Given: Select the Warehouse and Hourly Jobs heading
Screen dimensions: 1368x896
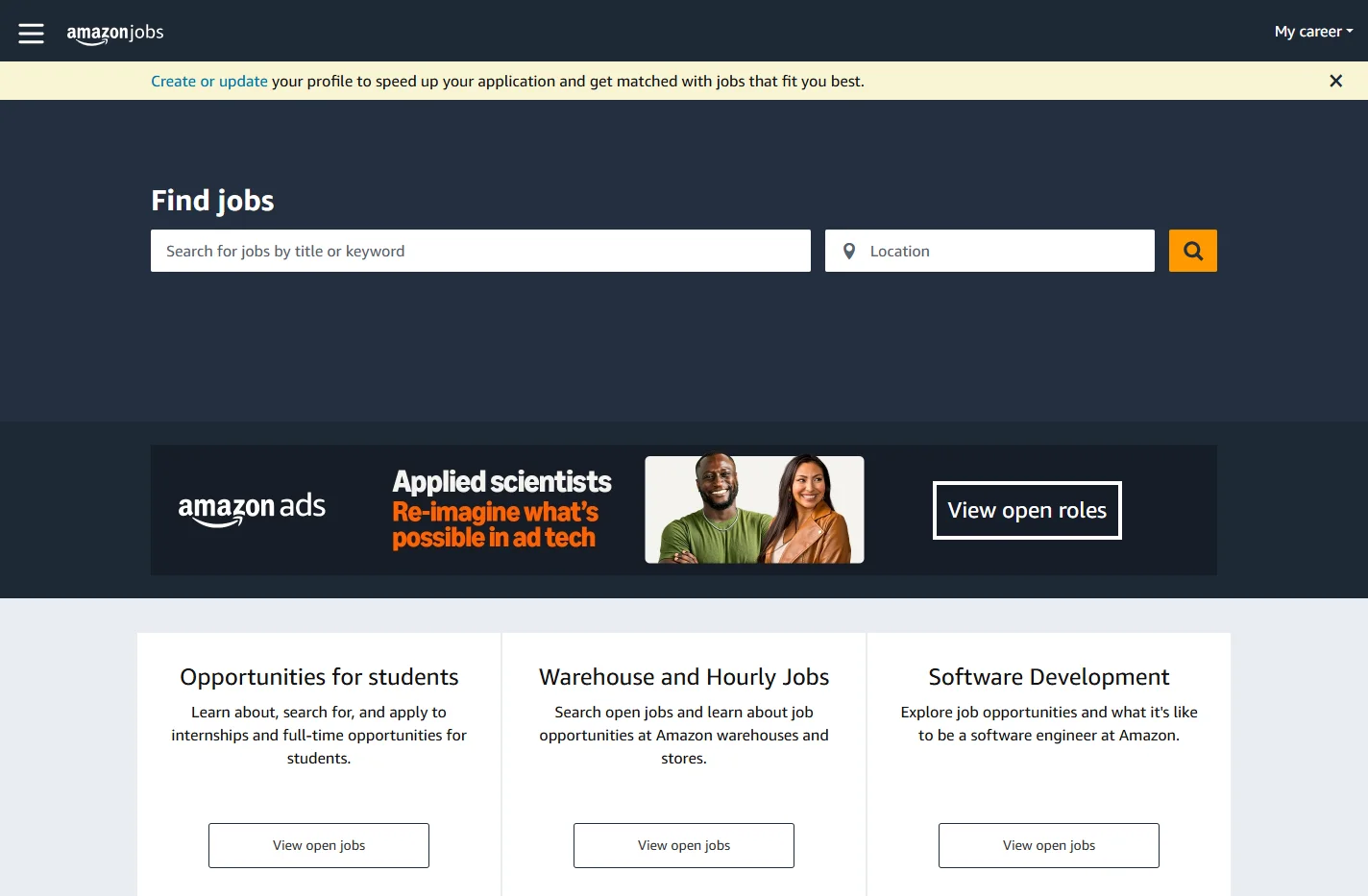Looking at the screenshot, I should pyautogui.click(x=684, y=677).
